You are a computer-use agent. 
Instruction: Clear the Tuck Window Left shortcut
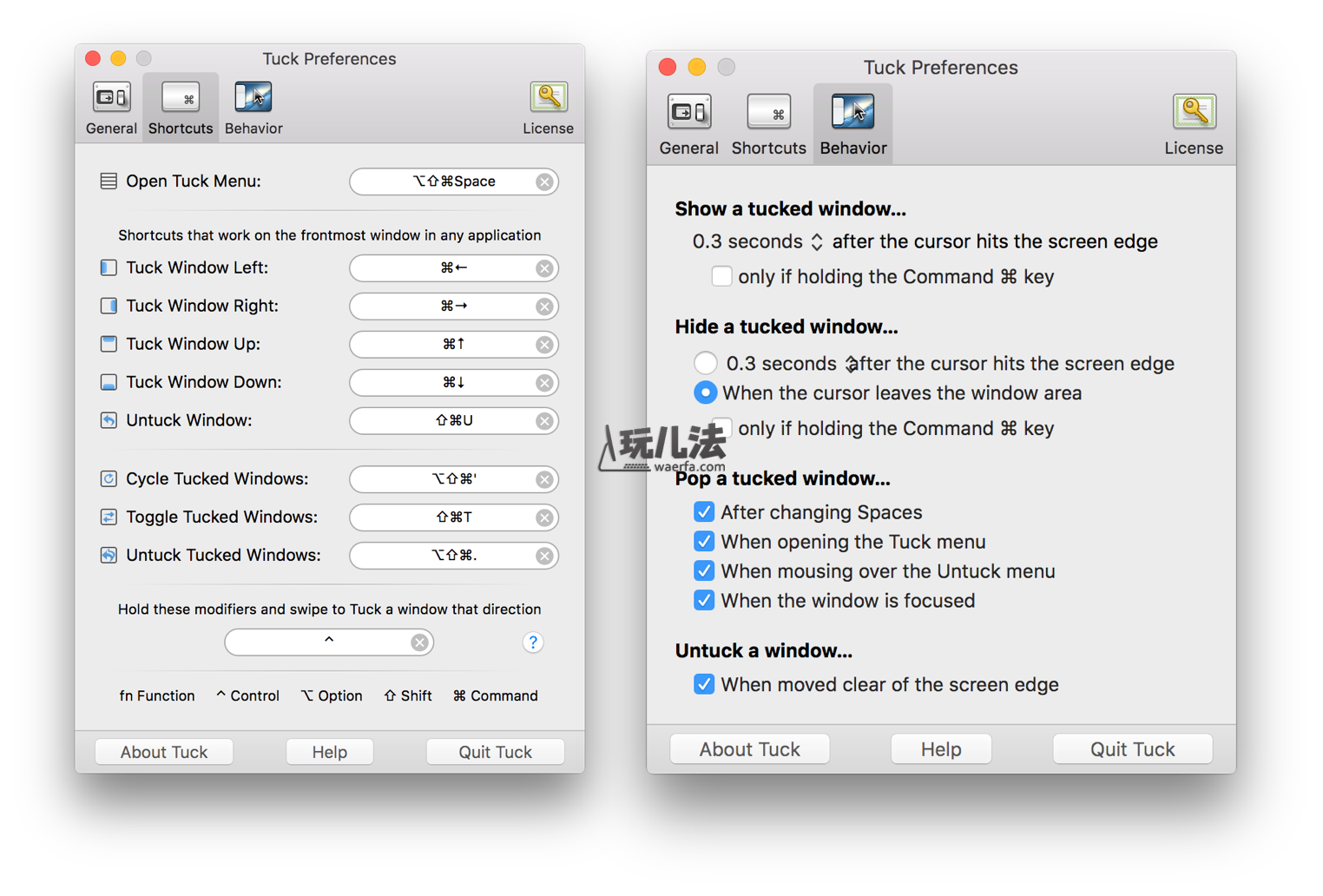coord(544,268)
